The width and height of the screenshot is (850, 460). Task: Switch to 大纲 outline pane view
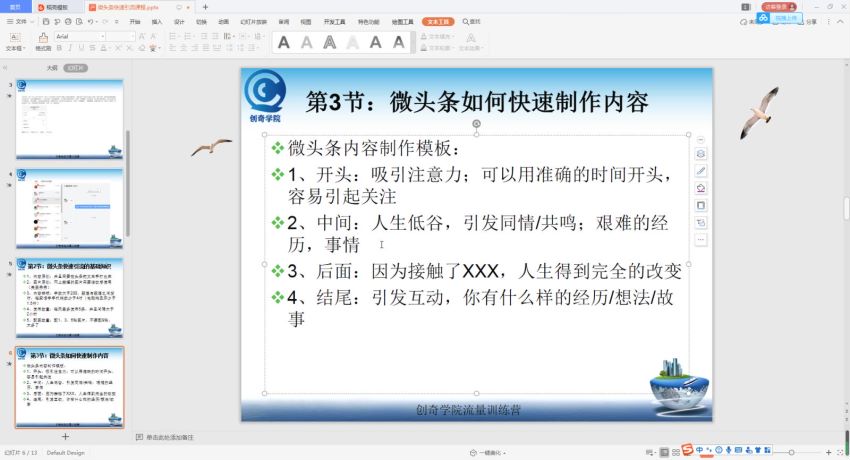(x=52, y=68)
